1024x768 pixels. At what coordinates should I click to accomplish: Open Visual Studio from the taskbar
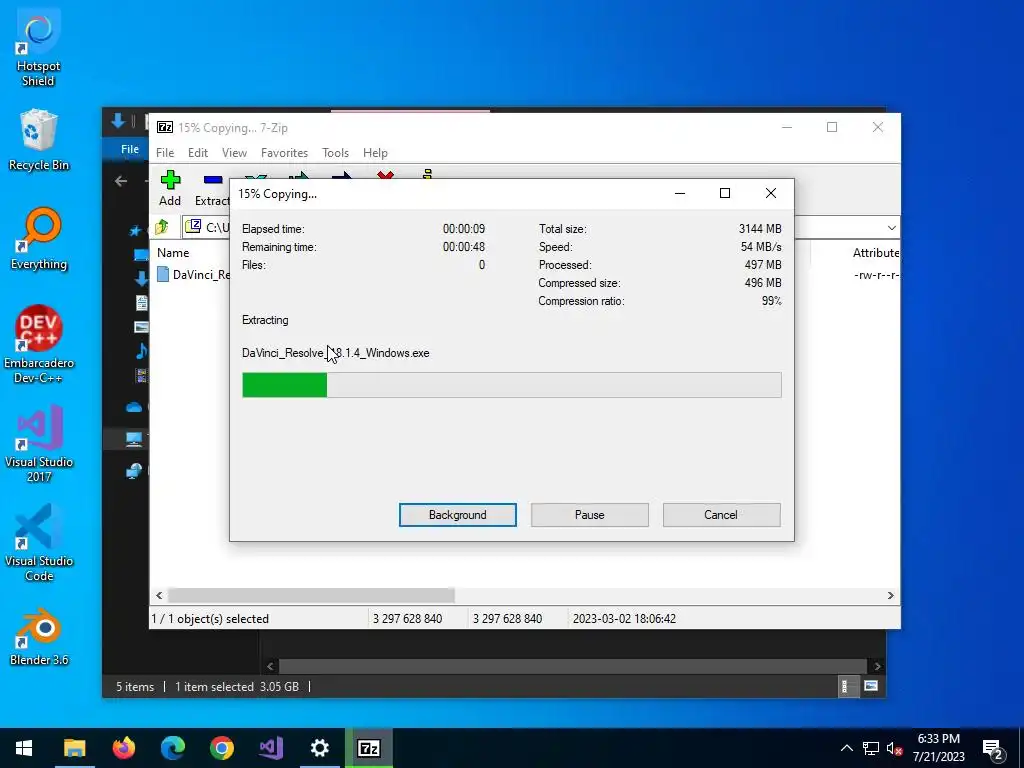point(270,748)
